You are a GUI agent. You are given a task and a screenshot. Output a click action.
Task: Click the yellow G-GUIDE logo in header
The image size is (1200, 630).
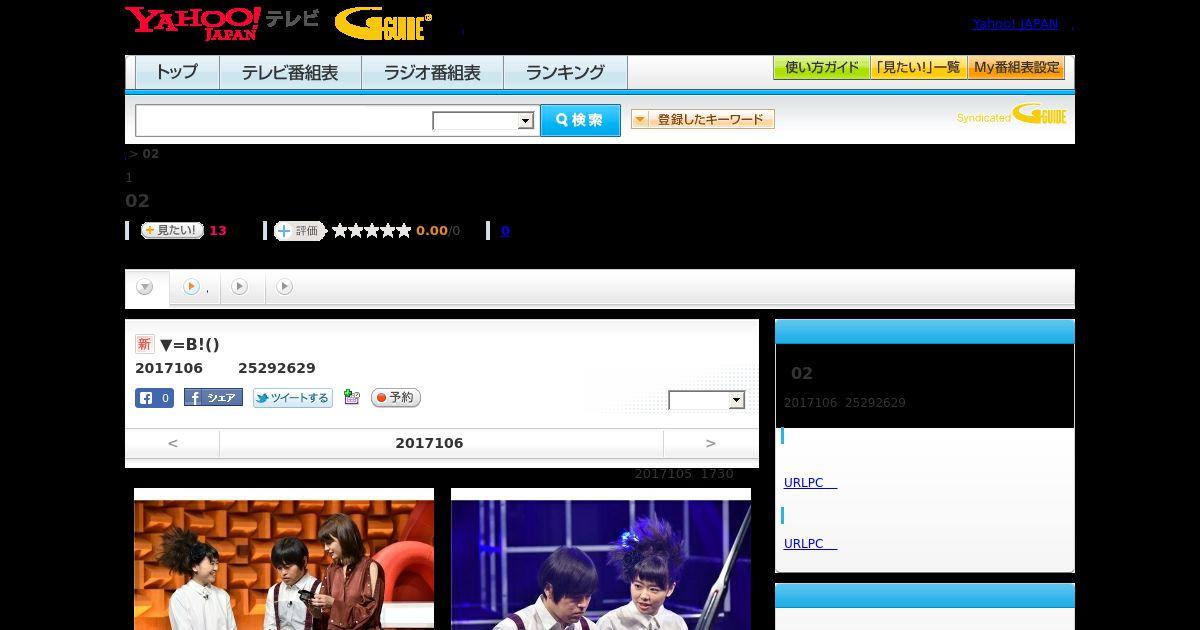point(383,24)
